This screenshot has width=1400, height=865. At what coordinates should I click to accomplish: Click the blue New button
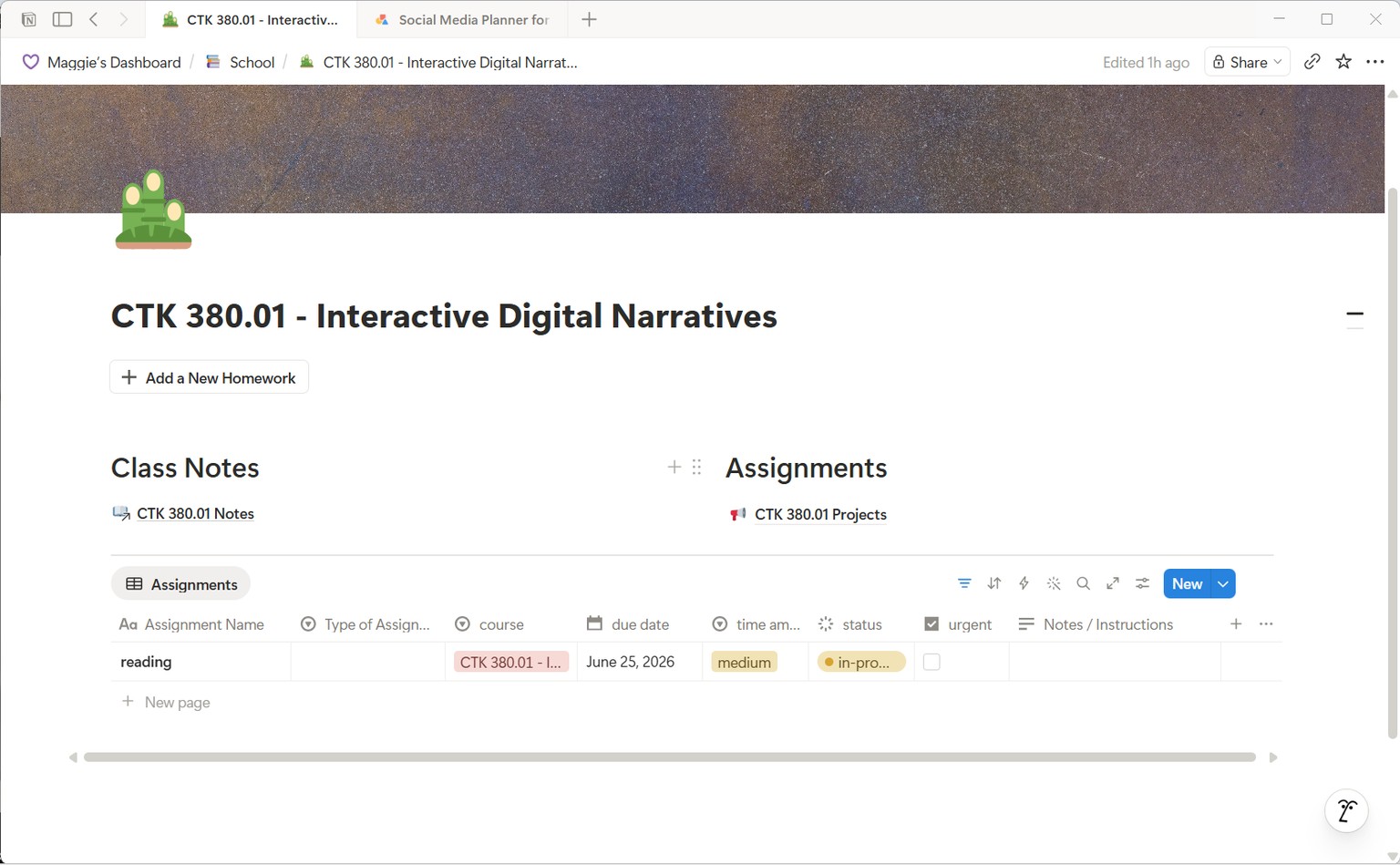tap(1187, 583)
